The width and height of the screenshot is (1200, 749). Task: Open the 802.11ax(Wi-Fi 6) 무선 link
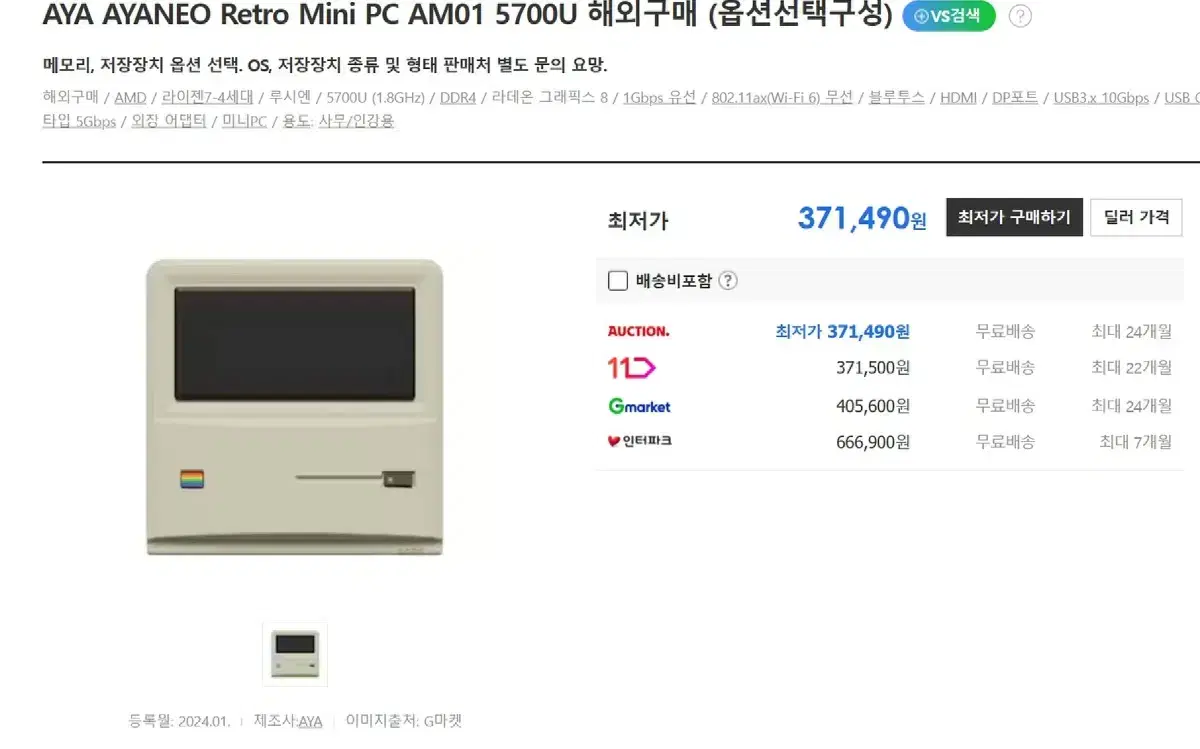point(782,98)
